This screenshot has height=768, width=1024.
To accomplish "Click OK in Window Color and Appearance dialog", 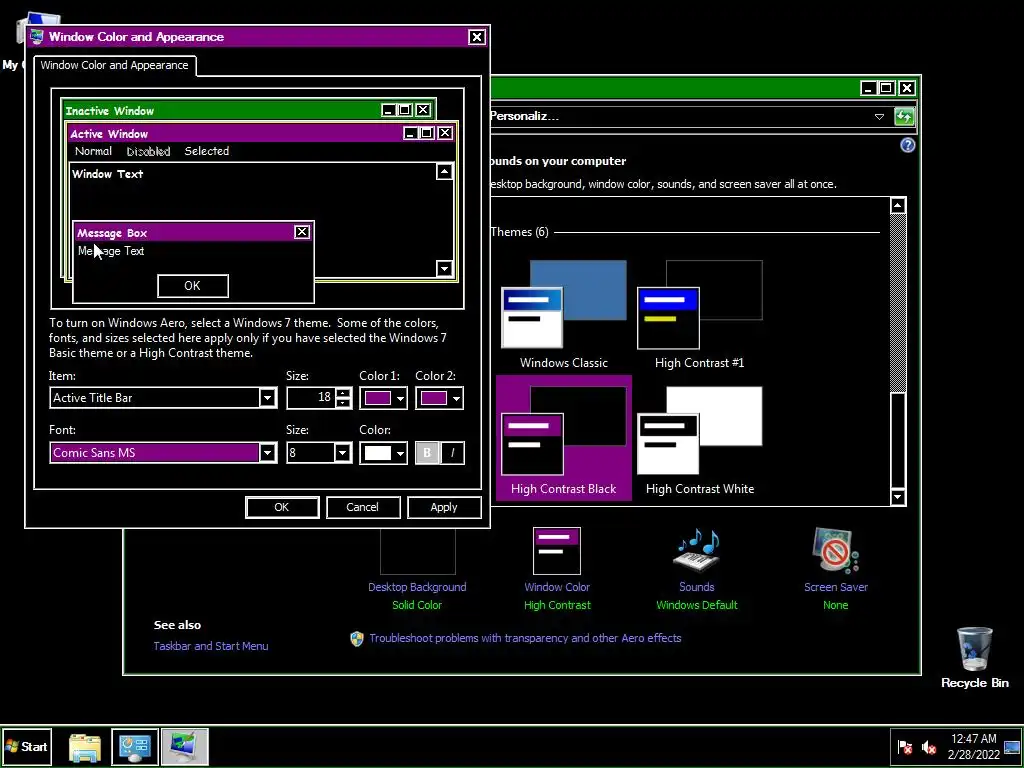I will click(282, 507).
